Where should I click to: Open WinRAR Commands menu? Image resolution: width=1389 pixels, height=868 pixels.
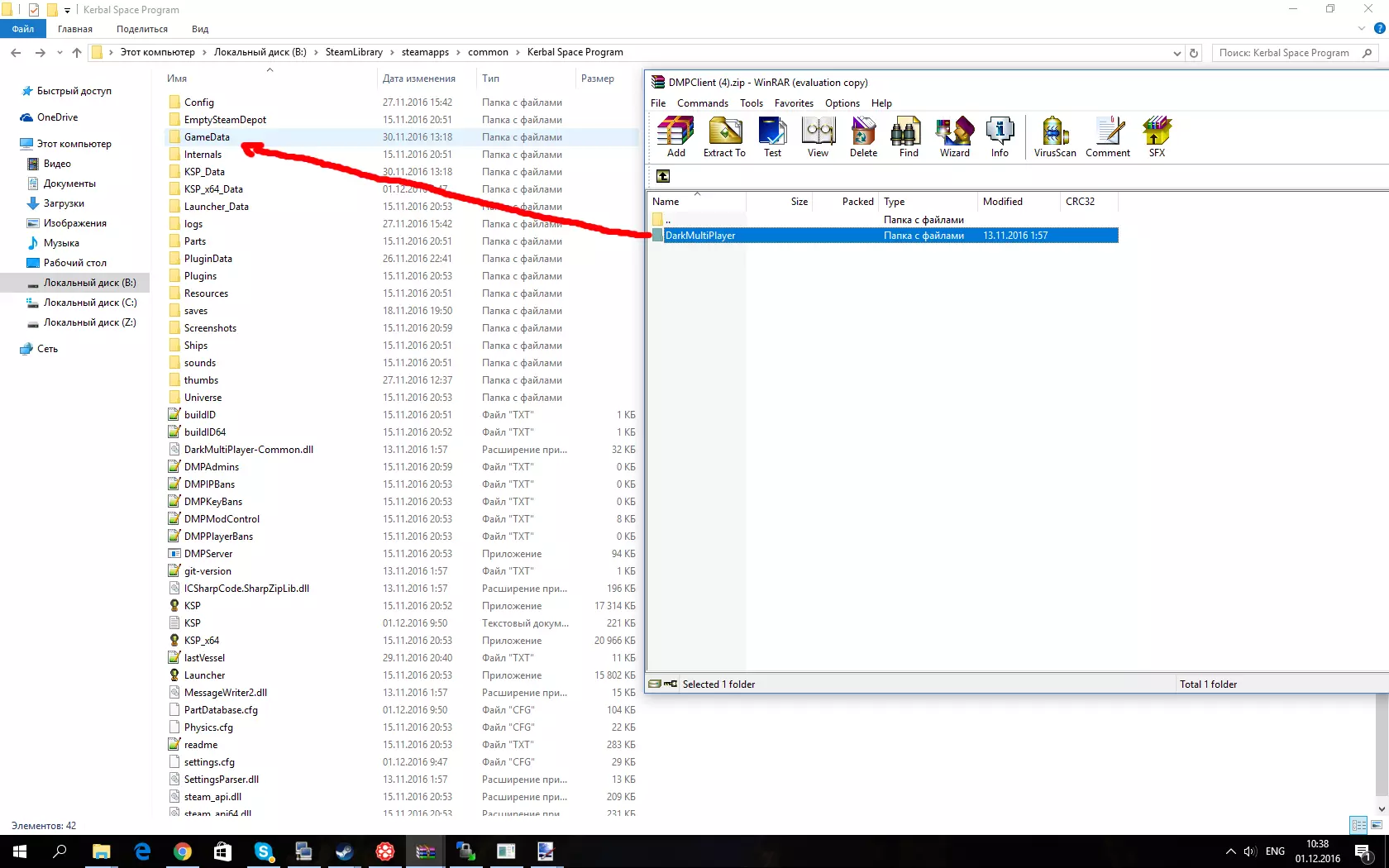pos(703,103)
